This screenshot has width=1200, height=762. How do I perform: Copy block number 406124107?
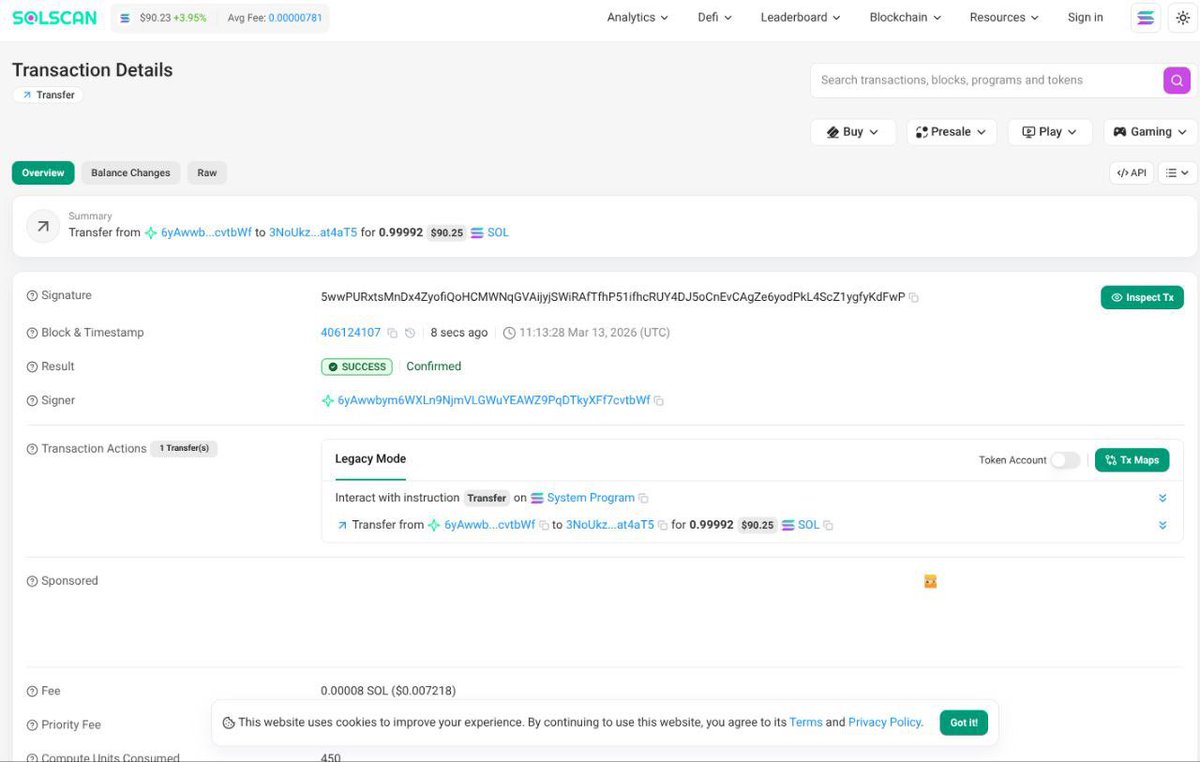392,333
